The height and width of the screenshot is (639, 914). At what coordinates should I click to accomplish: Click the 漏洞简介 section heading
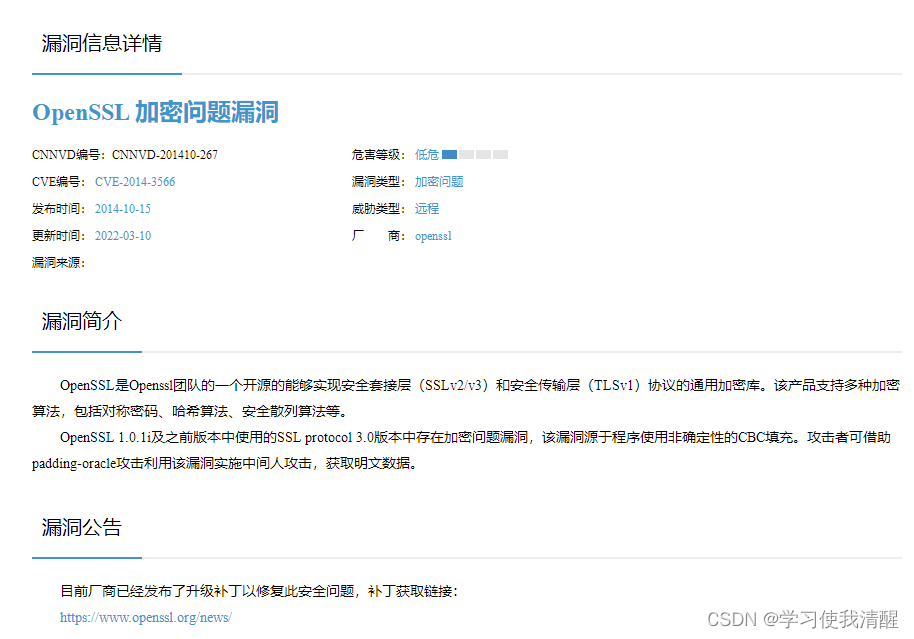[x=82, y=321]
